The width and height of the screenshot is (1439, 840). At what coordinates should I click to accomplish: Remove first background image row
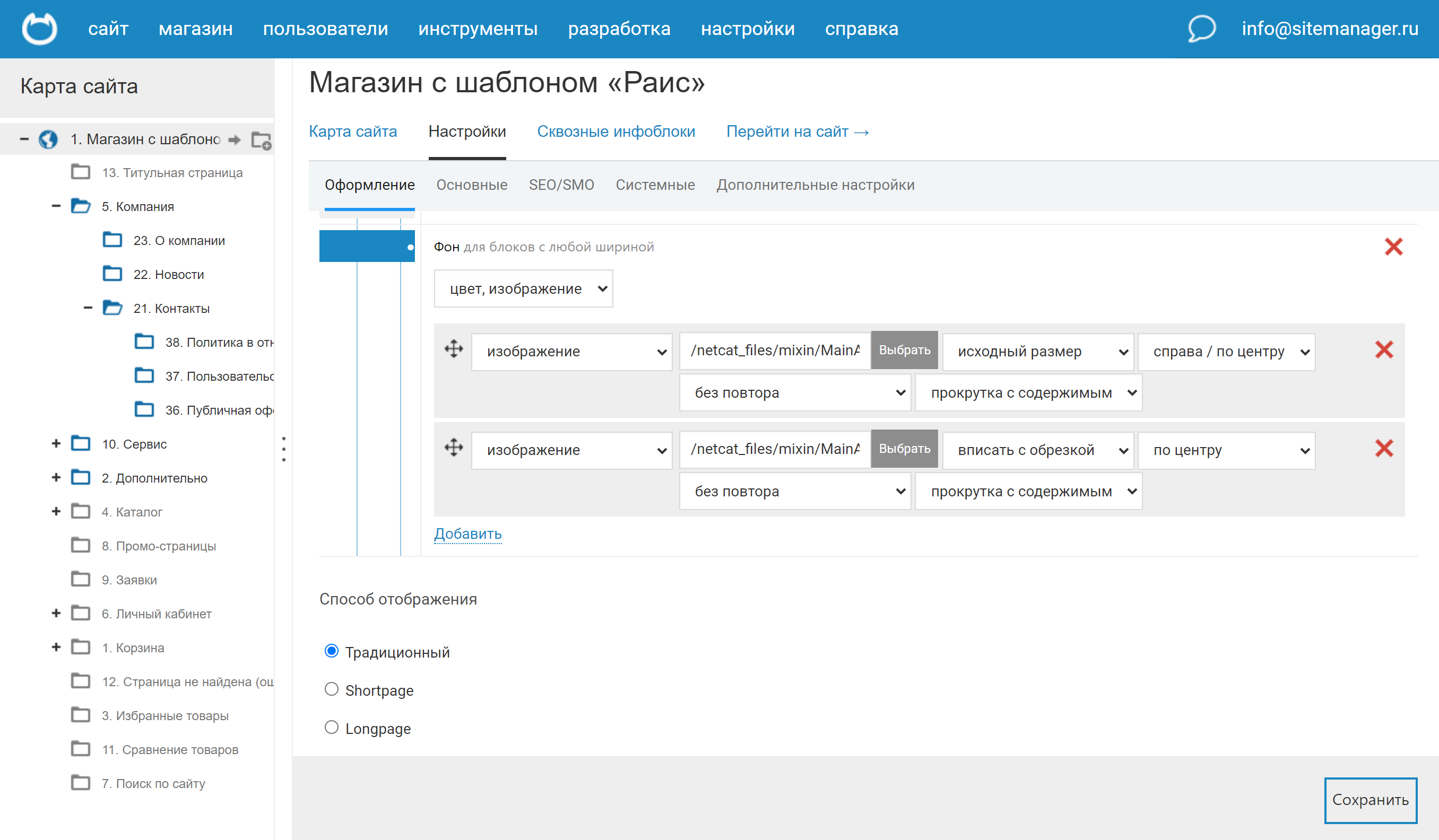pyautogui.click(x=1384, y=350)
